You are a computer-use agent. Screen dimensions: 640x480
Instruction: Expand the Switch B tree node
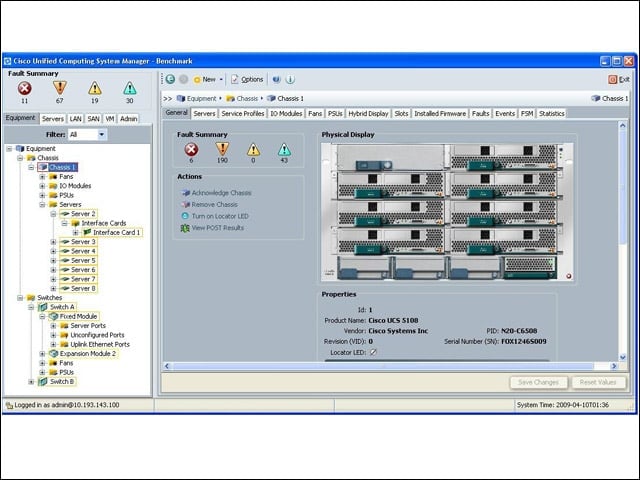pyautogui.click(x=31, y=382)
